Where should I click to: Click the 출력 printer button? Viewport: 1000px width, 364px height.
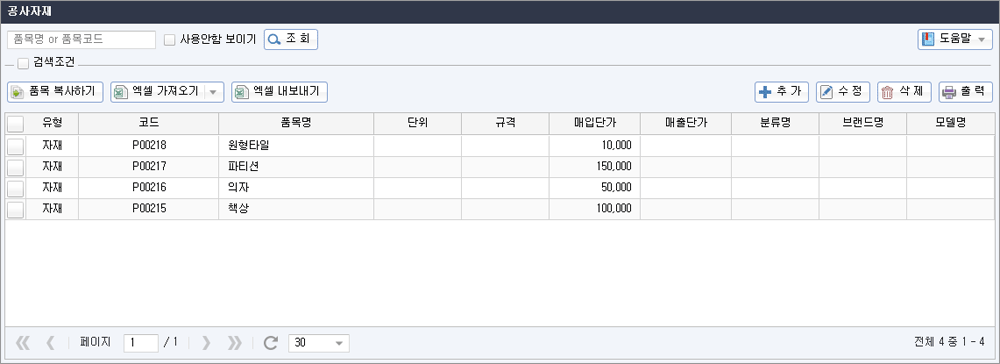click(966, 92)
